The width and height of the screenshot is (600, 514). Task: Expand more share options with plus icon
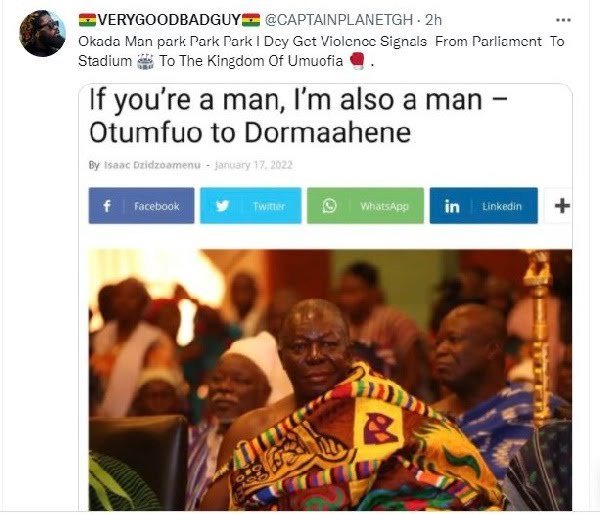pos(562,206)
